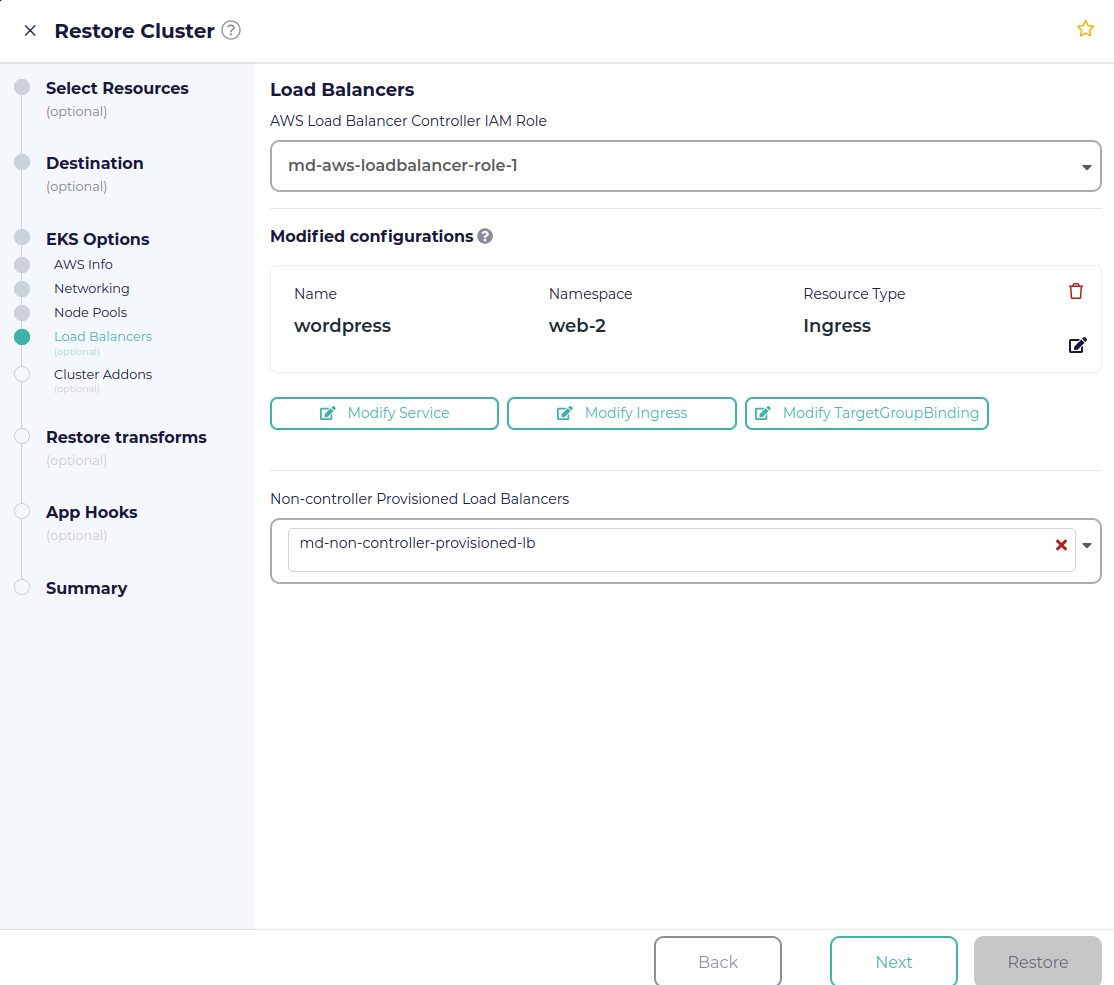The height and width of the screenshot is (985, 1114).
Task: Open help for Restore Cluster
Action: coord(231,30)
